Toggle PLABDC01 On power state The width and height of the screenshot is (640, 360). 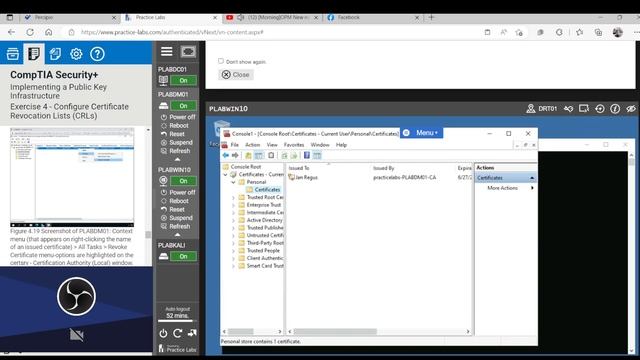[x=183, y=80]
